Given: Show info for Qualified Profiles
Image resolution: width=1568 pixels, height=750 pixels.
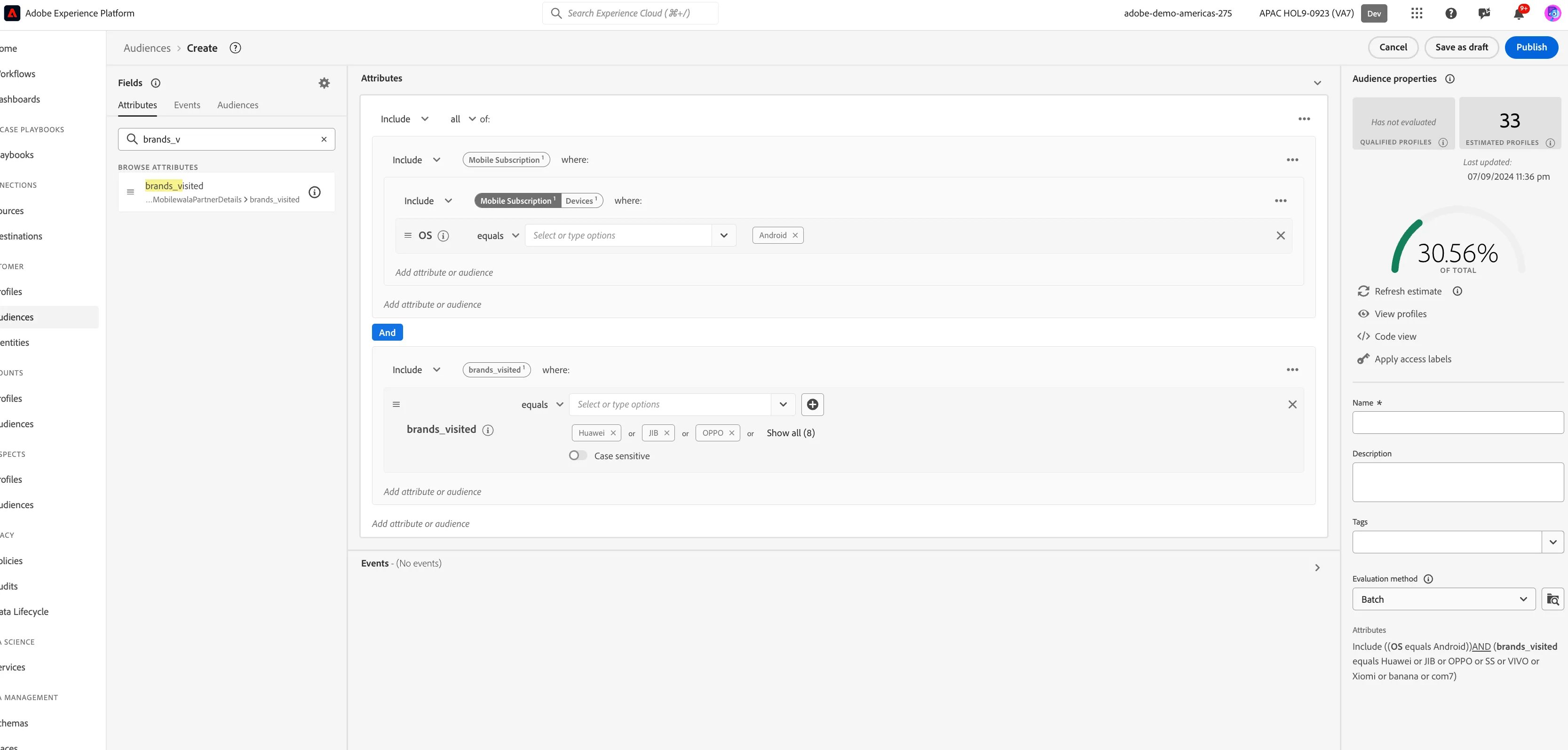Looking at the screenshot, I should 1442,143.
